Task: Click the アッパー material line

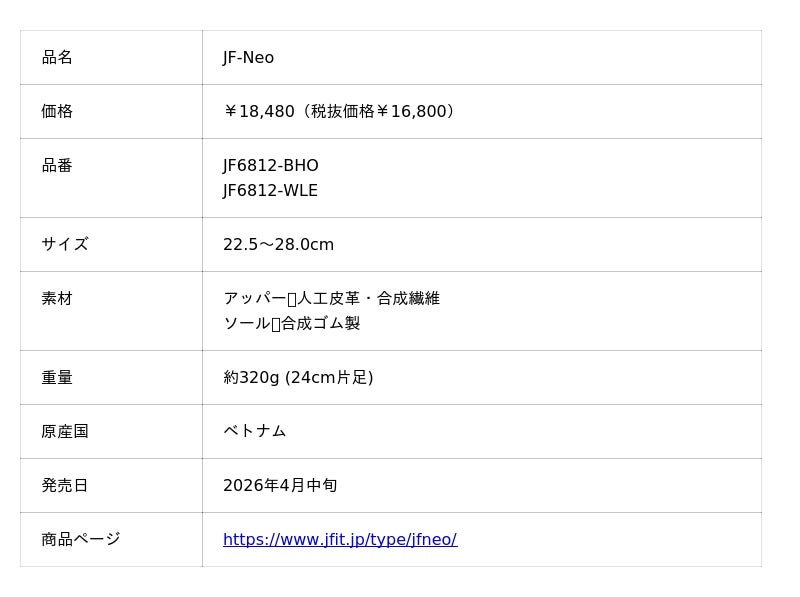Action: 331,299
